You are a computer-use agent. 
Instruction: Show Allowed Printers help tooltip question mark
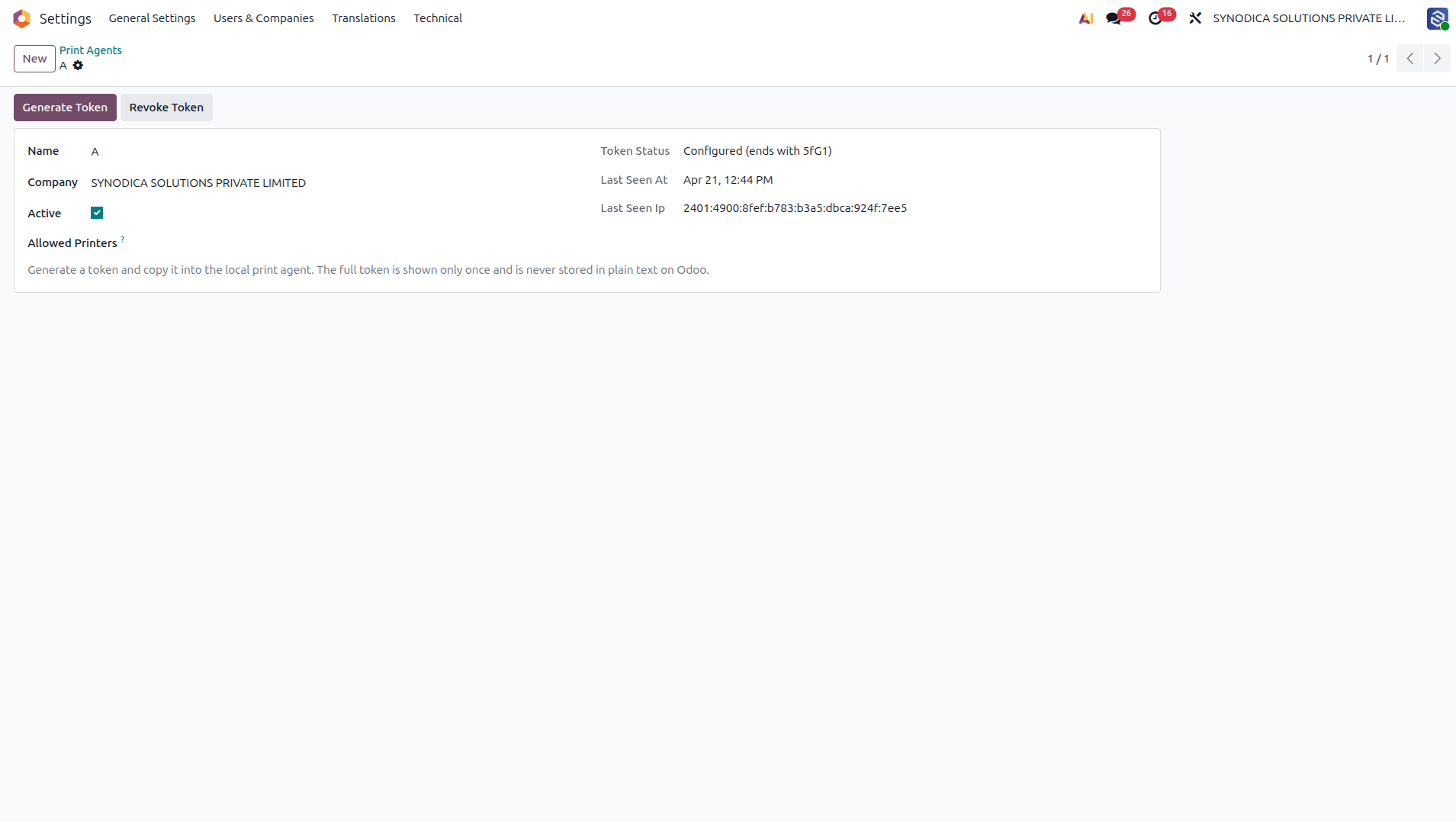click(122, 239)
